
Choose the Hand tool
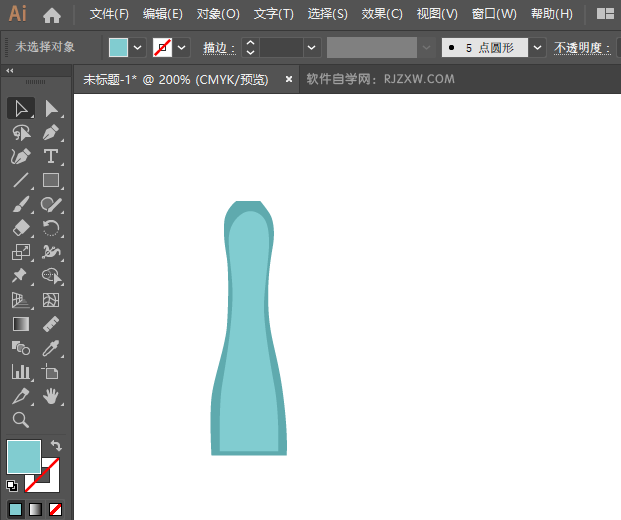point(51,397)
